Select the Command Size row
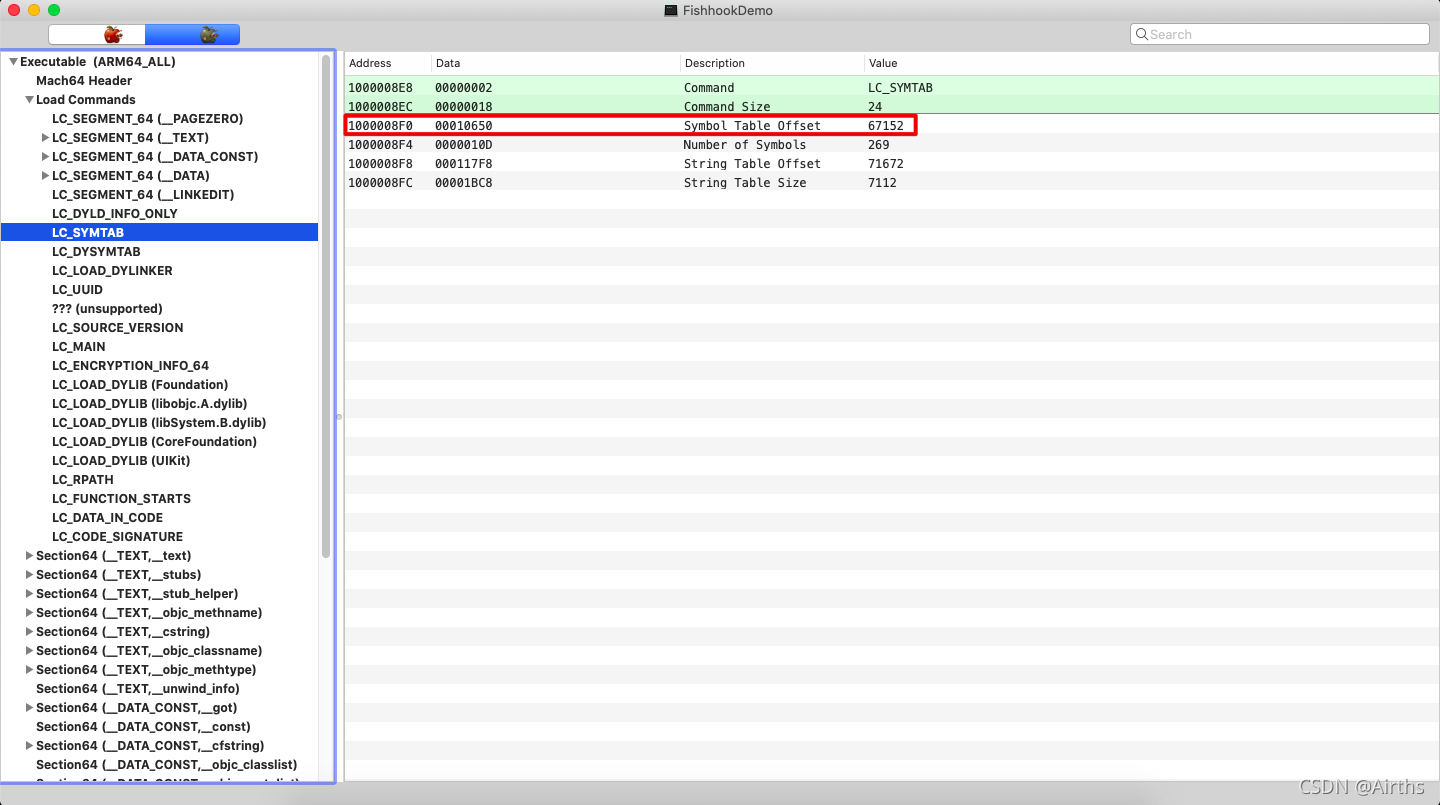 click(x=892, y=107)
